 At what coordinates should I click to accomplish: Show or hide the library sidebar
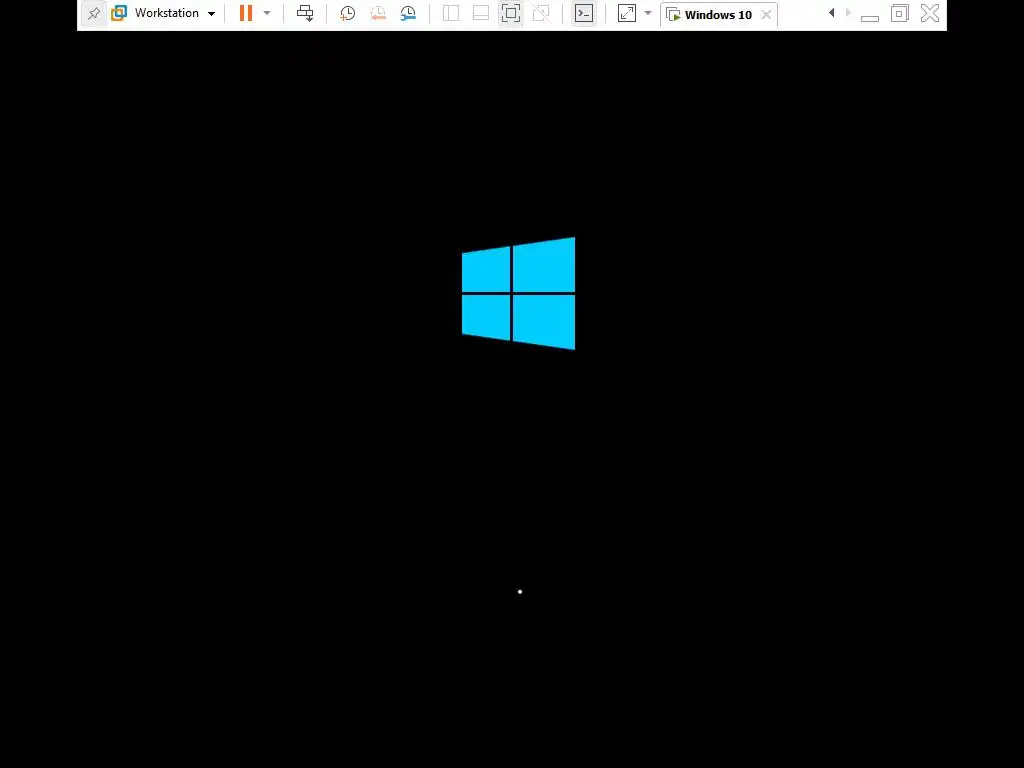[x=451, y=13]
